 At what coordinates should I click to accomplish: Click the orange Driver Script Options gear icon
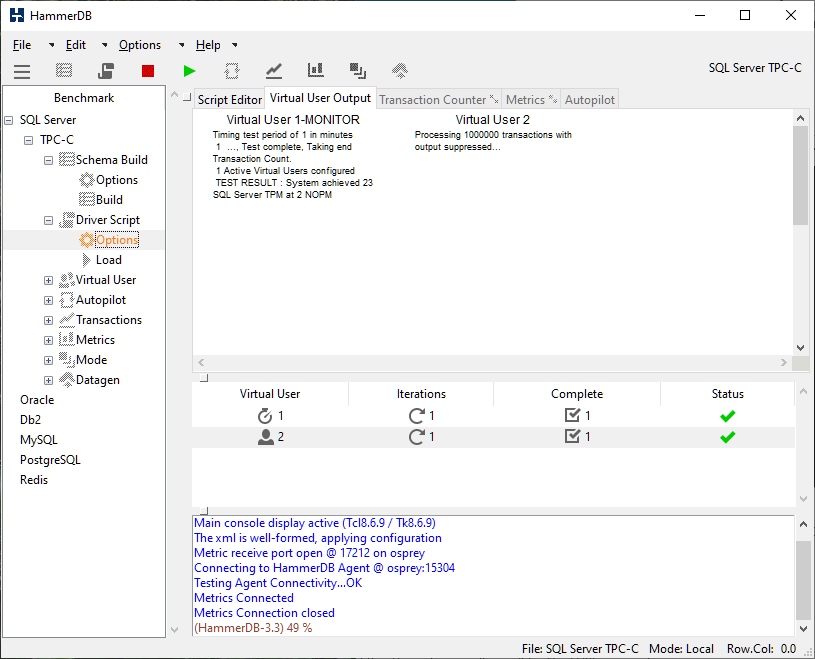[87, 240]
